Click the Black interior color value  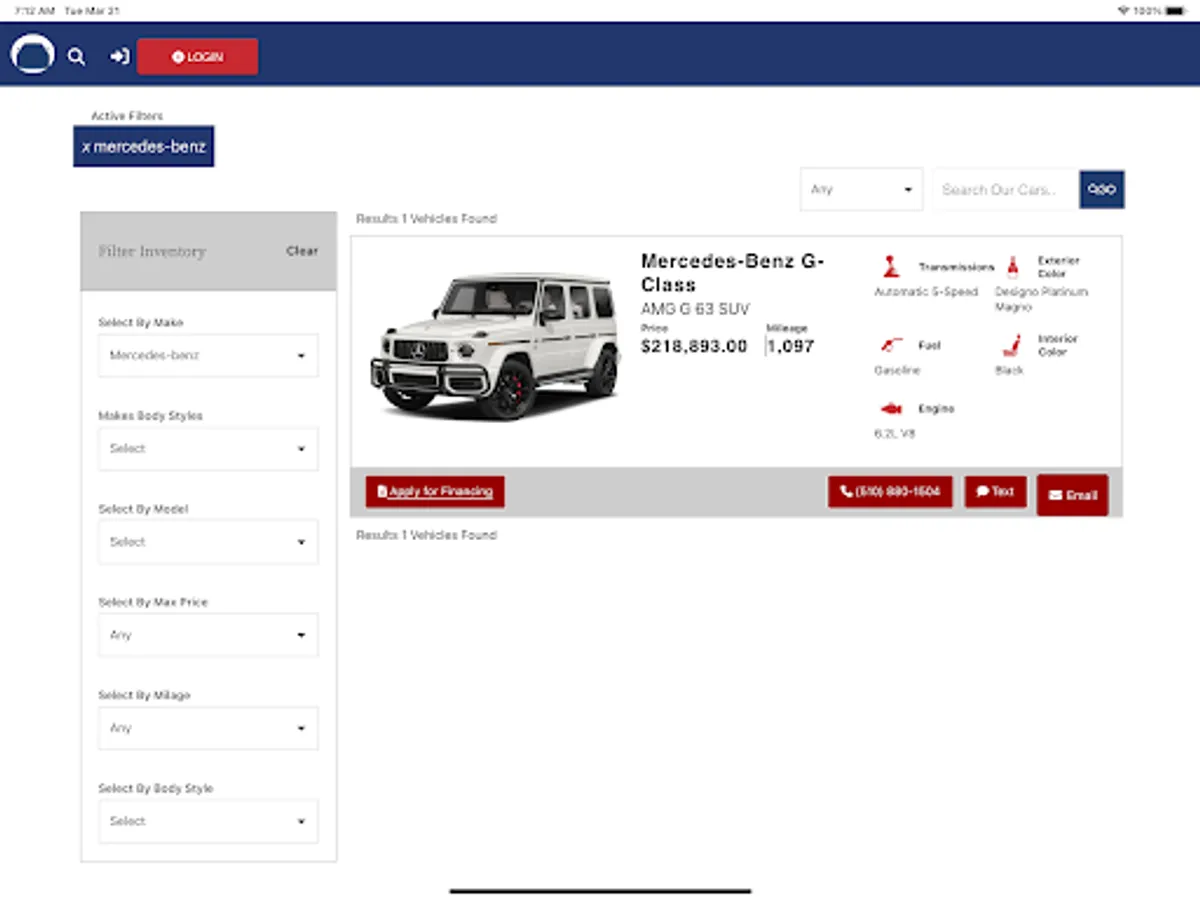click(x=1010, y=370)
